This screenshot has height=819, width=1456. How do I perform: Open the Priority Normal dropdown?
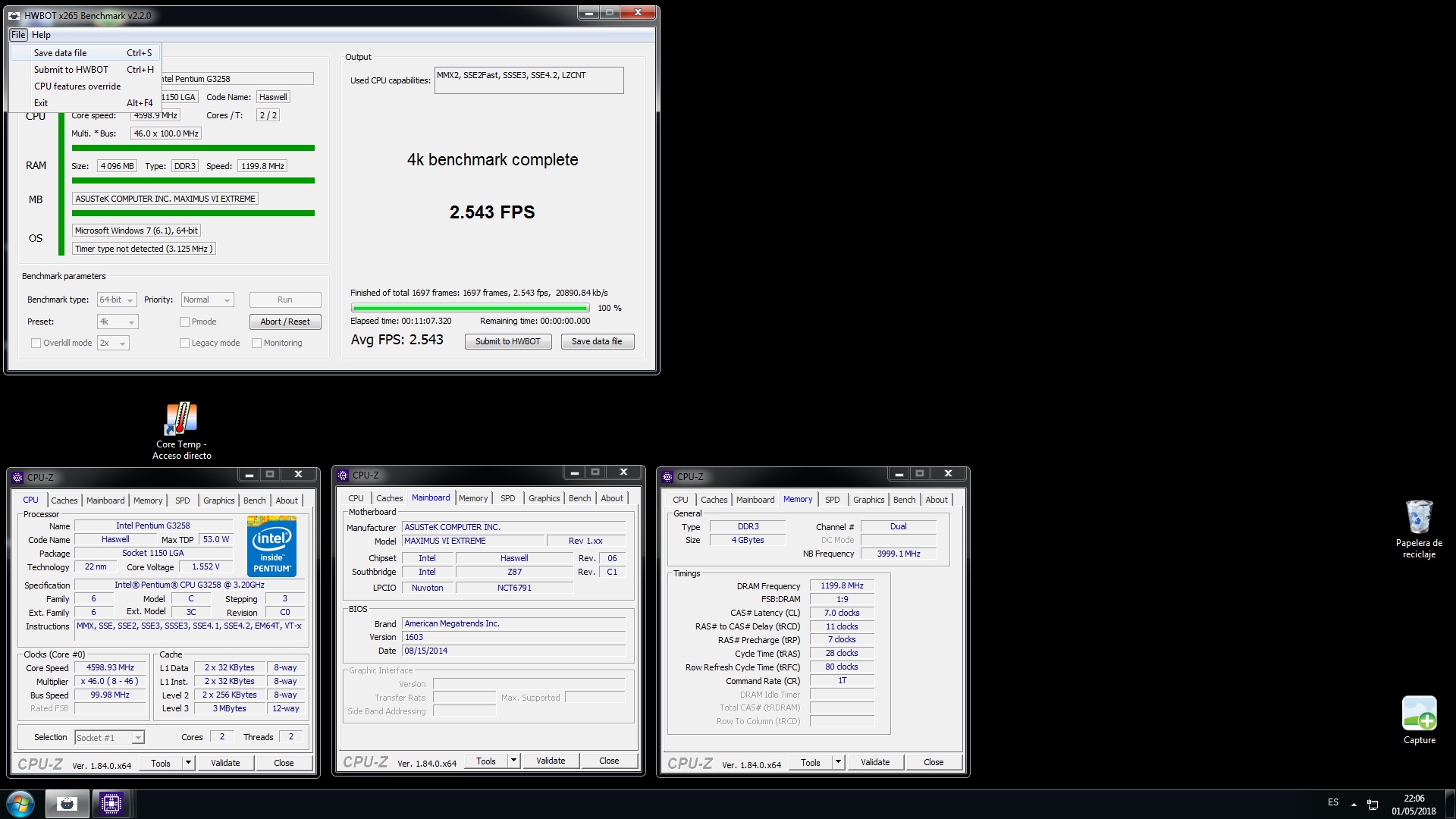(x=207, y=300)
